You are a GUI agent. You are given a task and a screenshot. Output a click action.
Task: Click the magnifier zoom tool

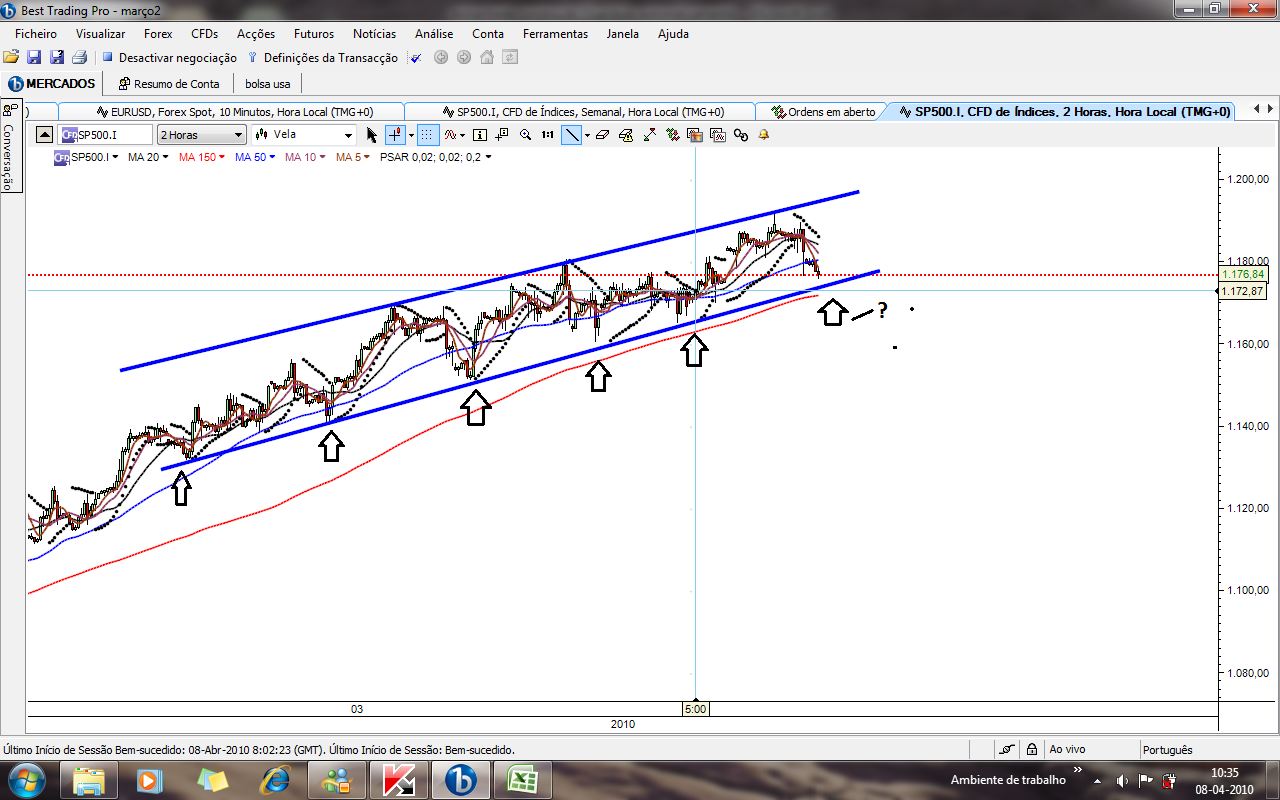525,135
